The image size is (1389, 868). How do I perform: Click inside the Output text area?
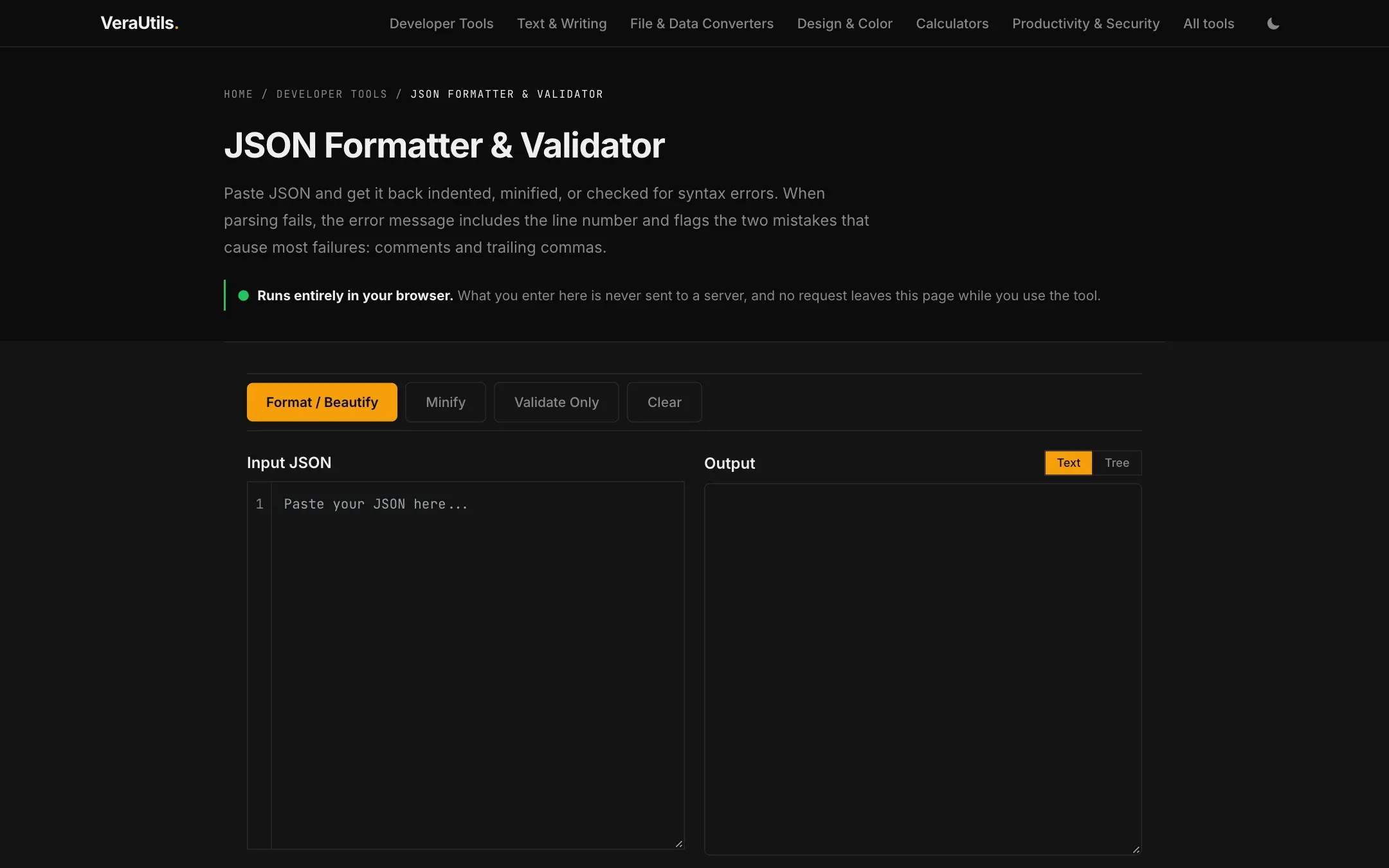coord(923,669)
